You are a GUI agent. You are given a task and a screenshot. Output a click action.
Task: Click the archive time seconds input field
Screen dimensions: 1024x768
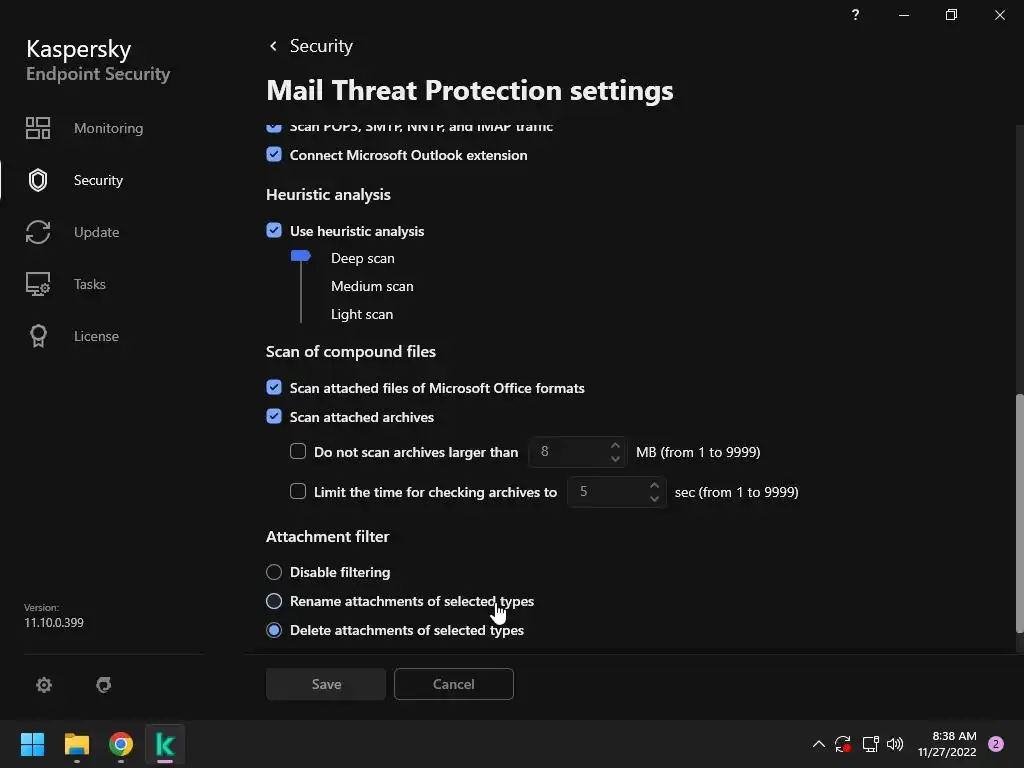pos(616,492)
